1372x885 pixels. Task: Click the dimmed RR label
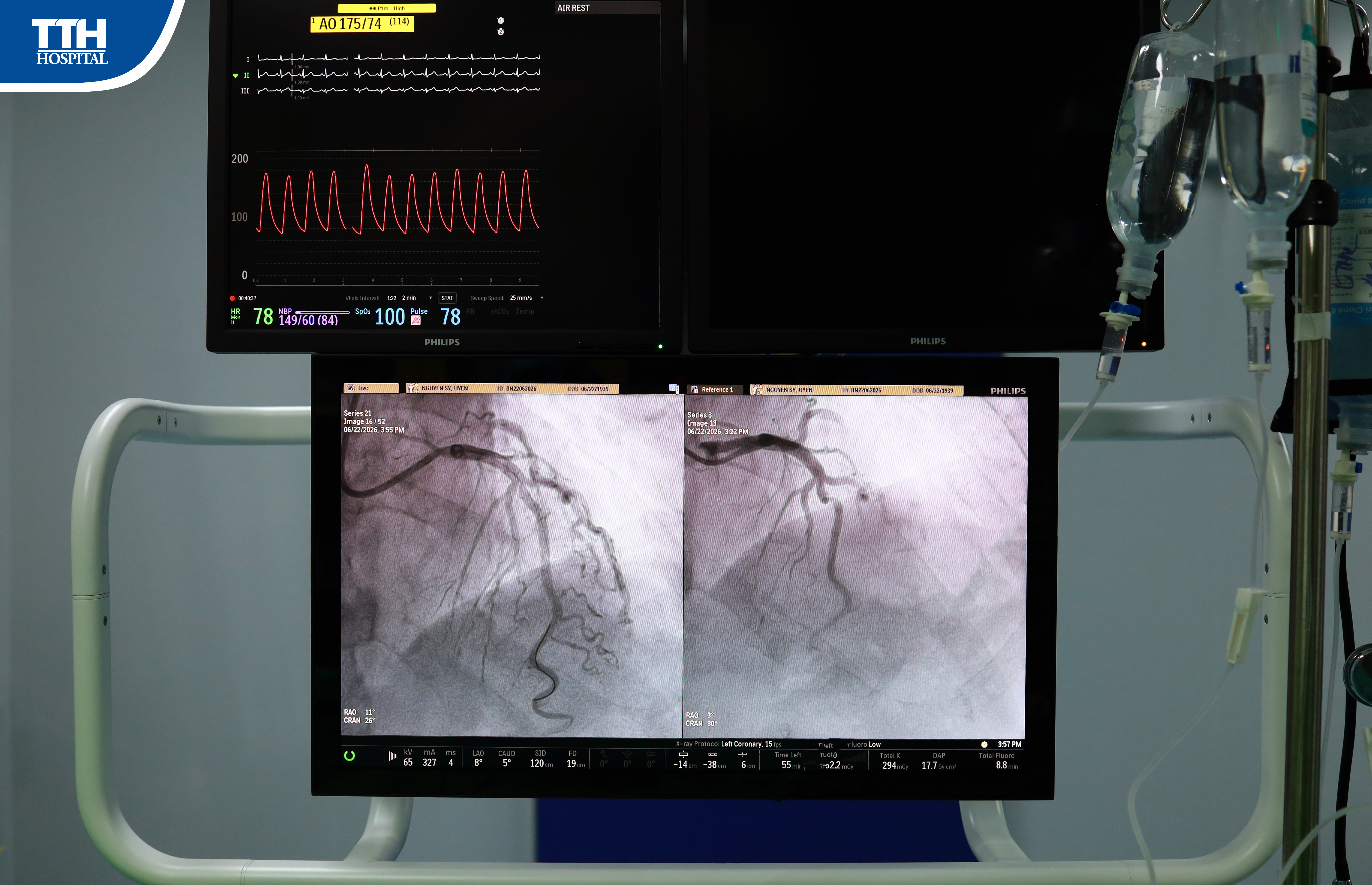[x=471, y=311]
